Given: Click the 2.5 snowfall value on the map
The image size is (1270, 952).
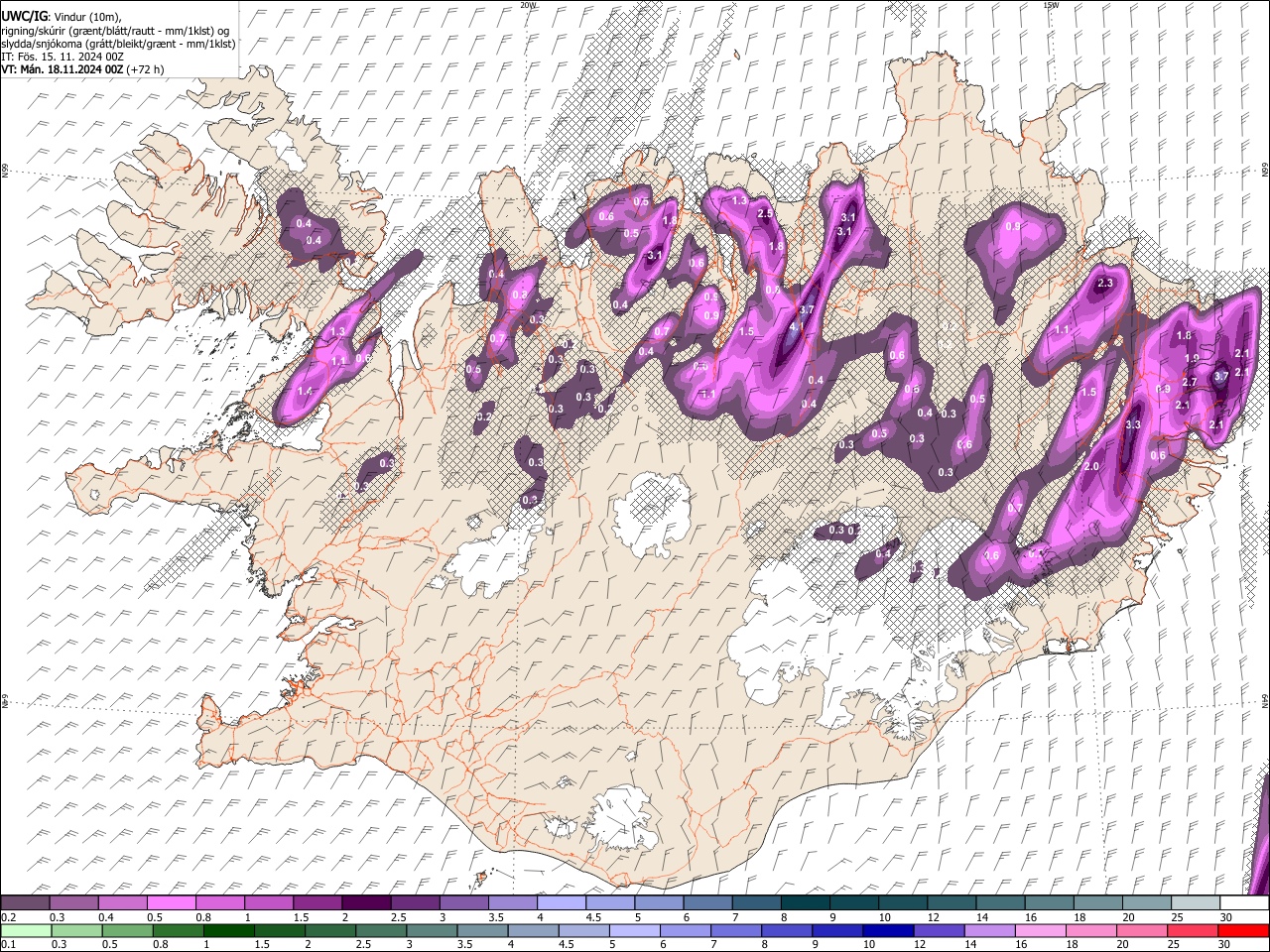Looking at the screenshot, I should click(764, 213).
